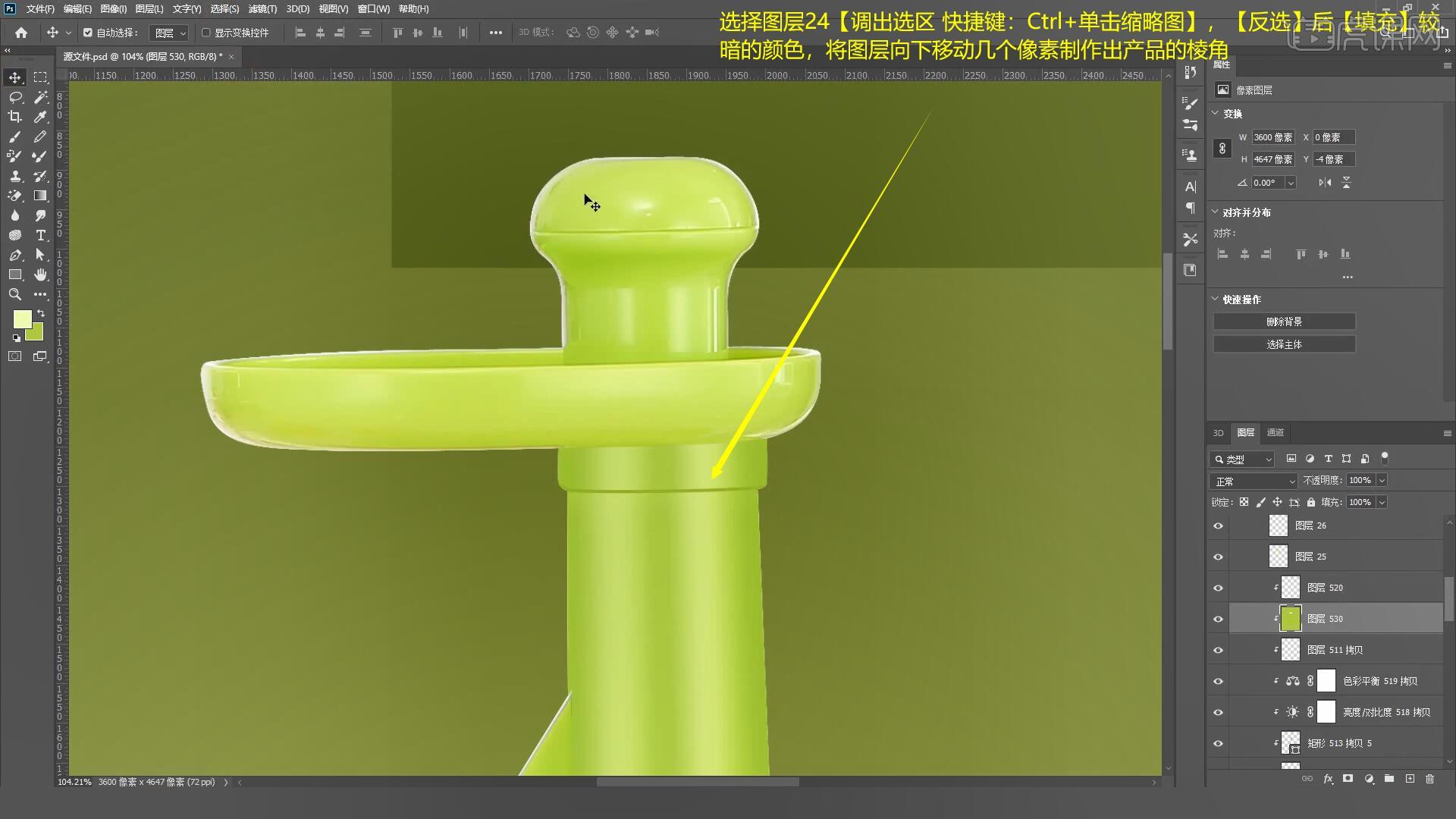Screen dimensions: 1456x819
Task: Toggle the 自动选择 checkbox
Action: 88,33
